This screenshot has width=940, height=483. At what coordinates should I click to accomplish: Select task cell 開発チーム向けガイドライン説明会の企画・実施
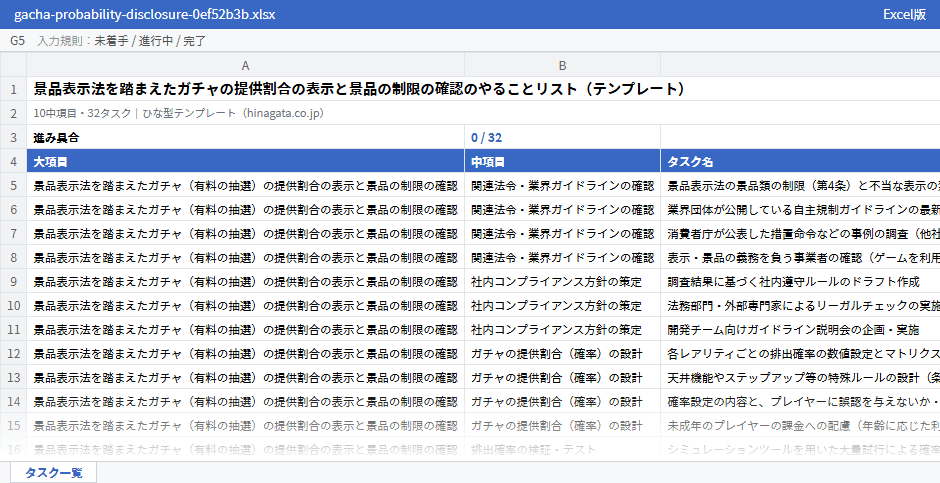click(800, 330)
